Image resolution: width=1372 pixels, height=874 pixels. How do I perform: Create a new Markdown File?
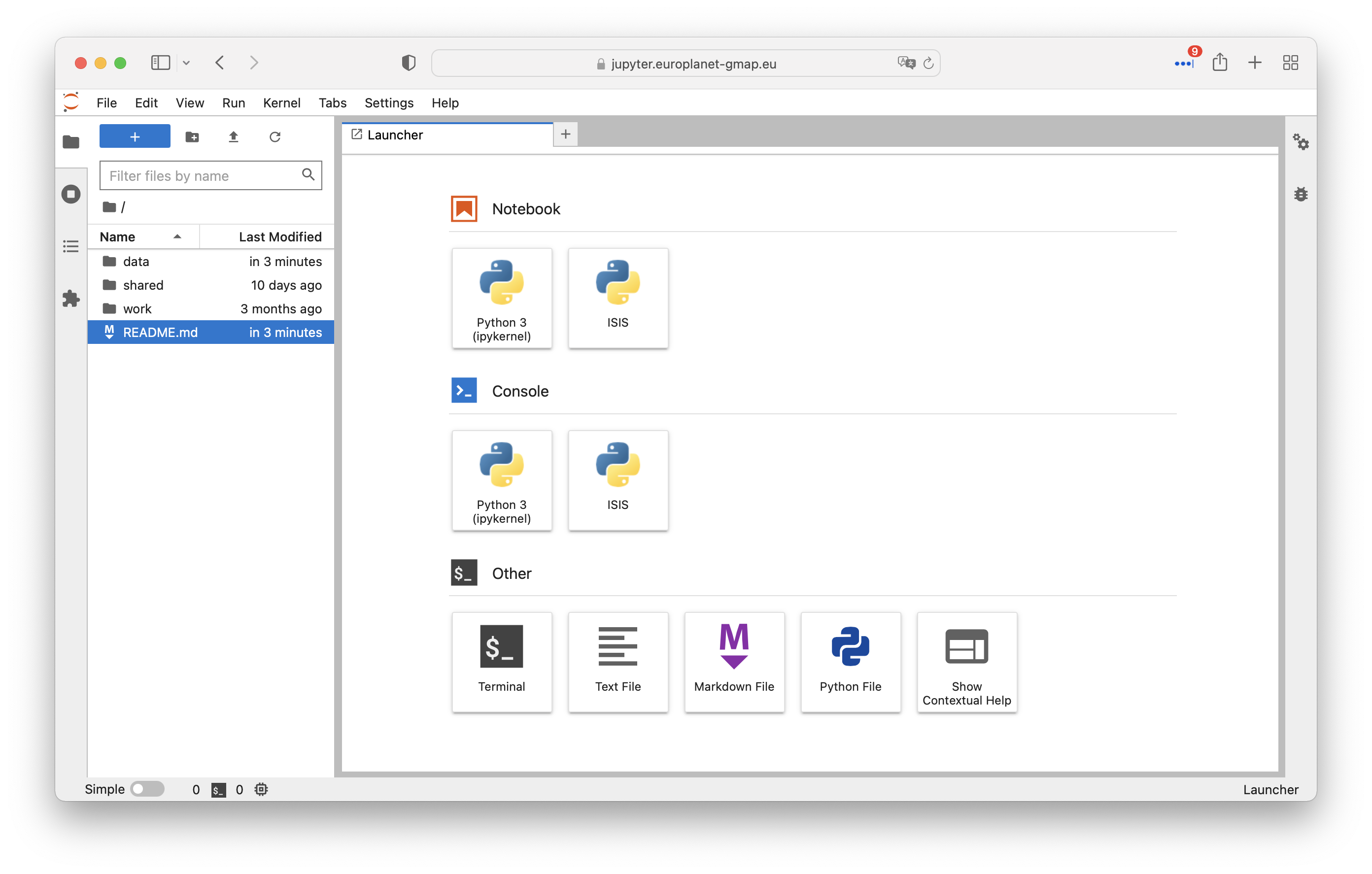[x=734, y=662]
